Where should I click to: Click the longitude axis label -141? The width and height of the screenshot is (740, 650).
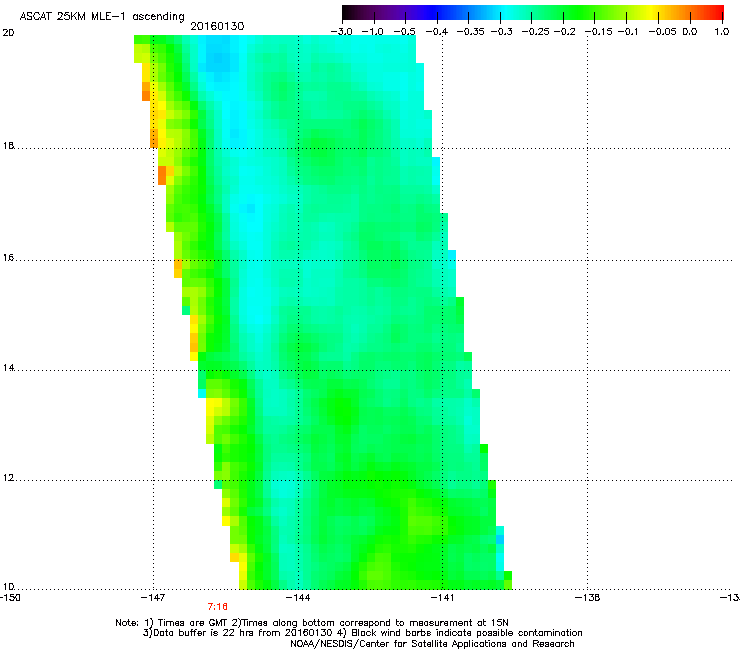442,597
